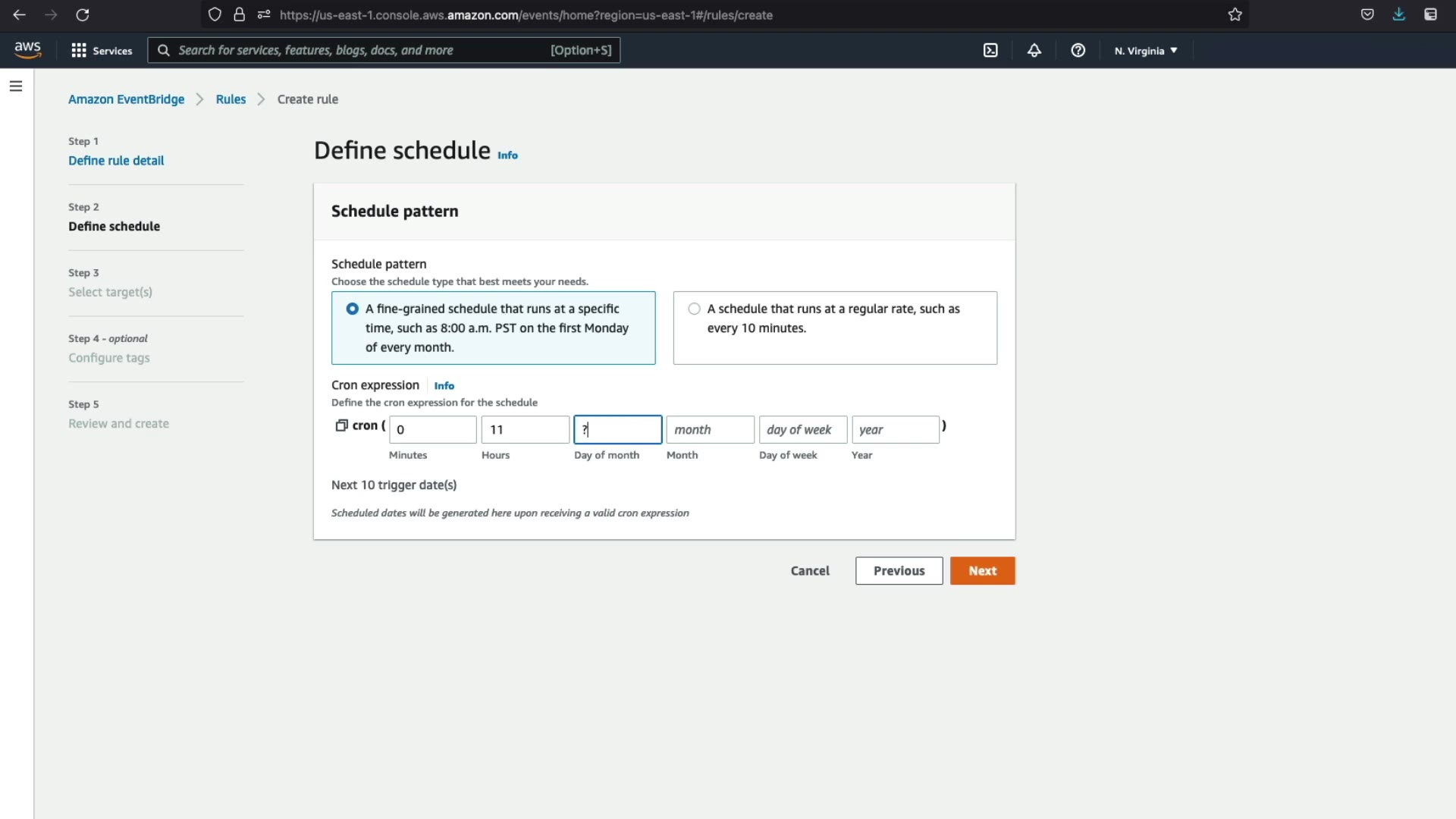Copy the cron expression with copy icon
Screen dimensions: 1456x819
click(341, 425)
